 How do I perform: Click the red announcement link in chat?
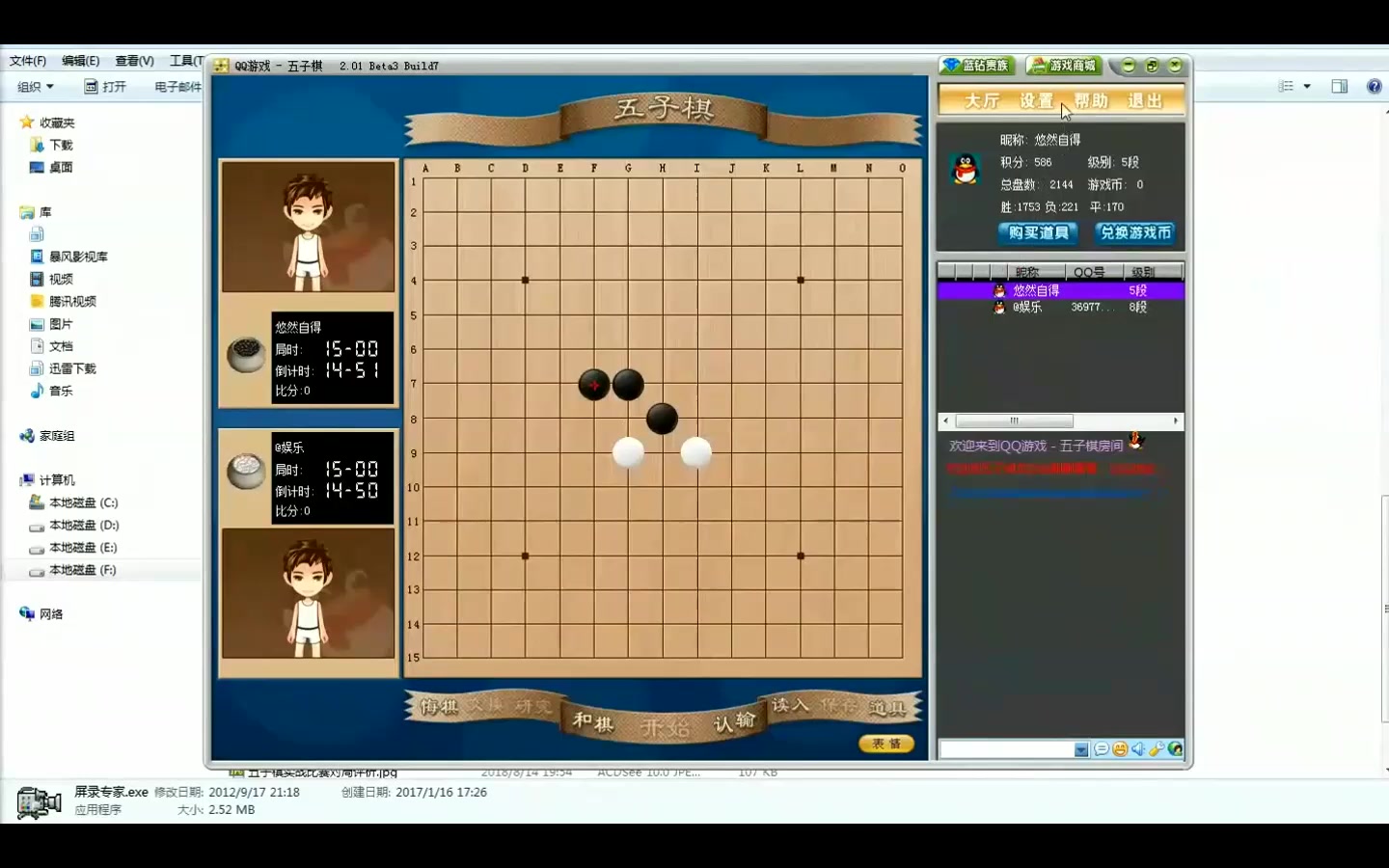(1049, 469)
